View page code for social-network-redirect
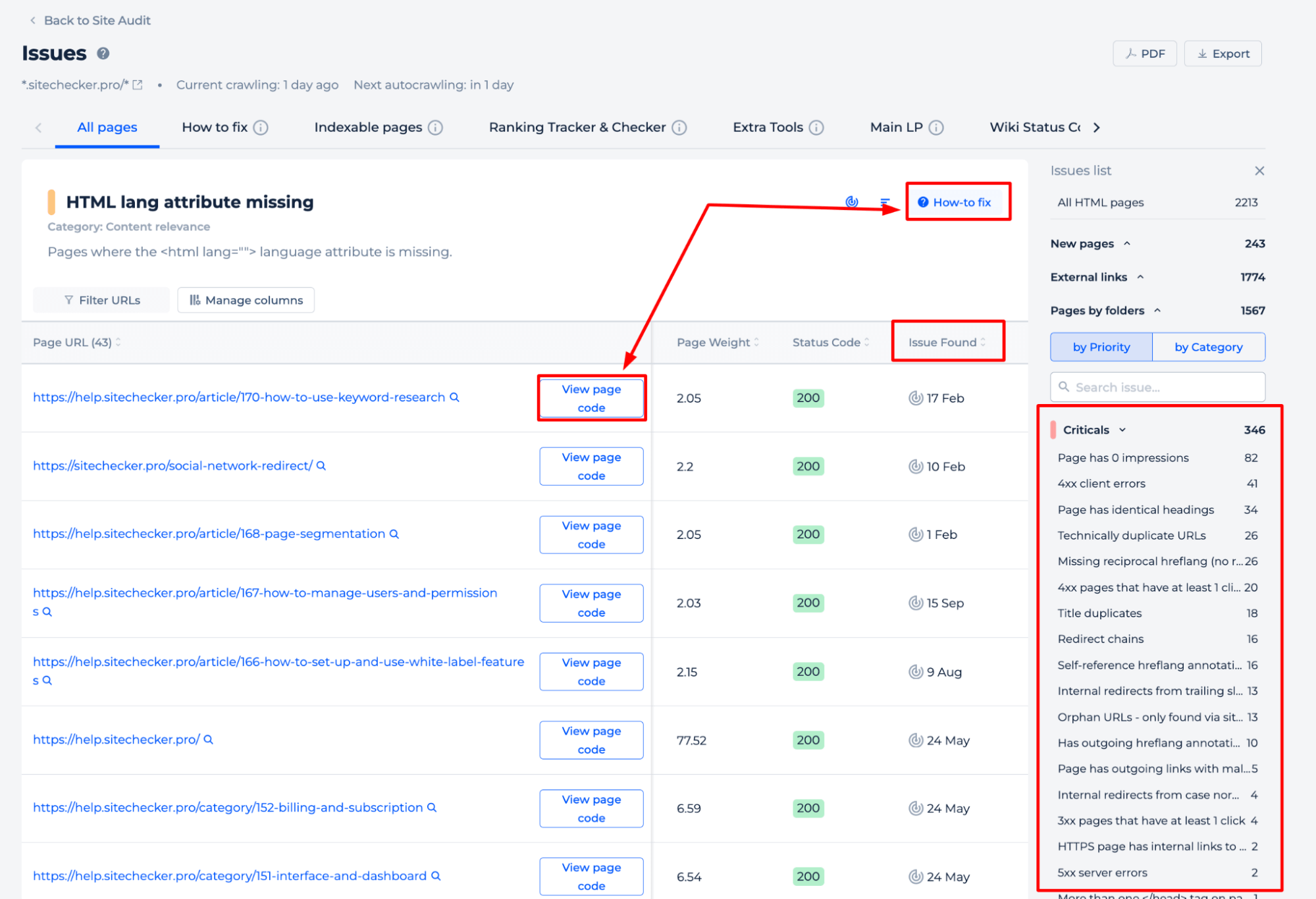Image resolution: width=1316 pixels, height=899 pixels. click(x=591, y=467)
